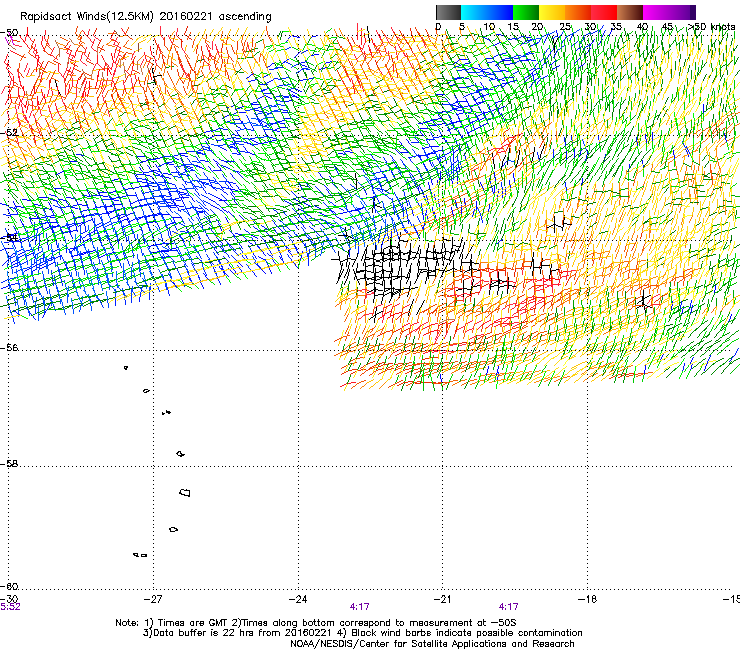Image resolution: width=740 pixels, height=650 pixels.
Task: Click the 4:17 time label near -24
Action: [x=360, y=607]
